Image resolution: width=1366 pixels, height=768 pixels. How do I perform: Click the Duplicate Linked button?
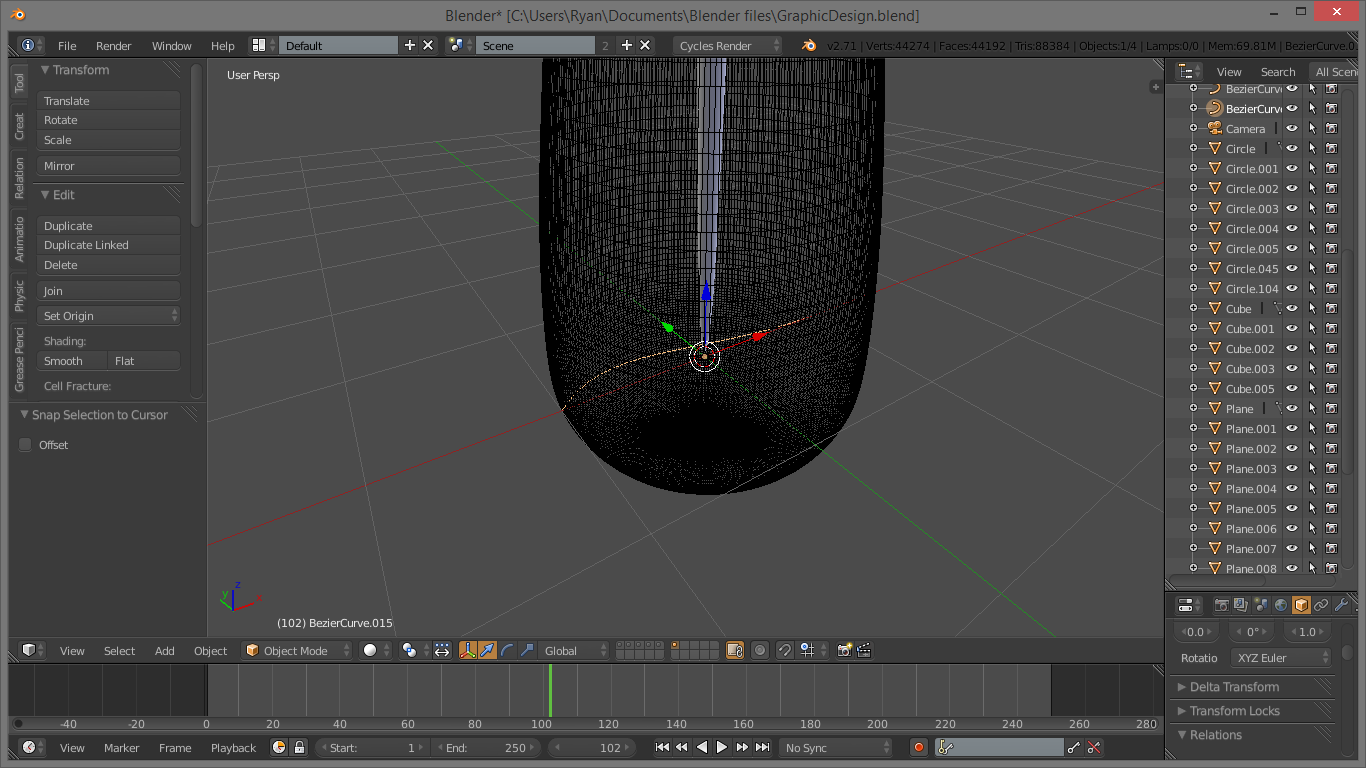pyautogui.click(x=108, y=245)
